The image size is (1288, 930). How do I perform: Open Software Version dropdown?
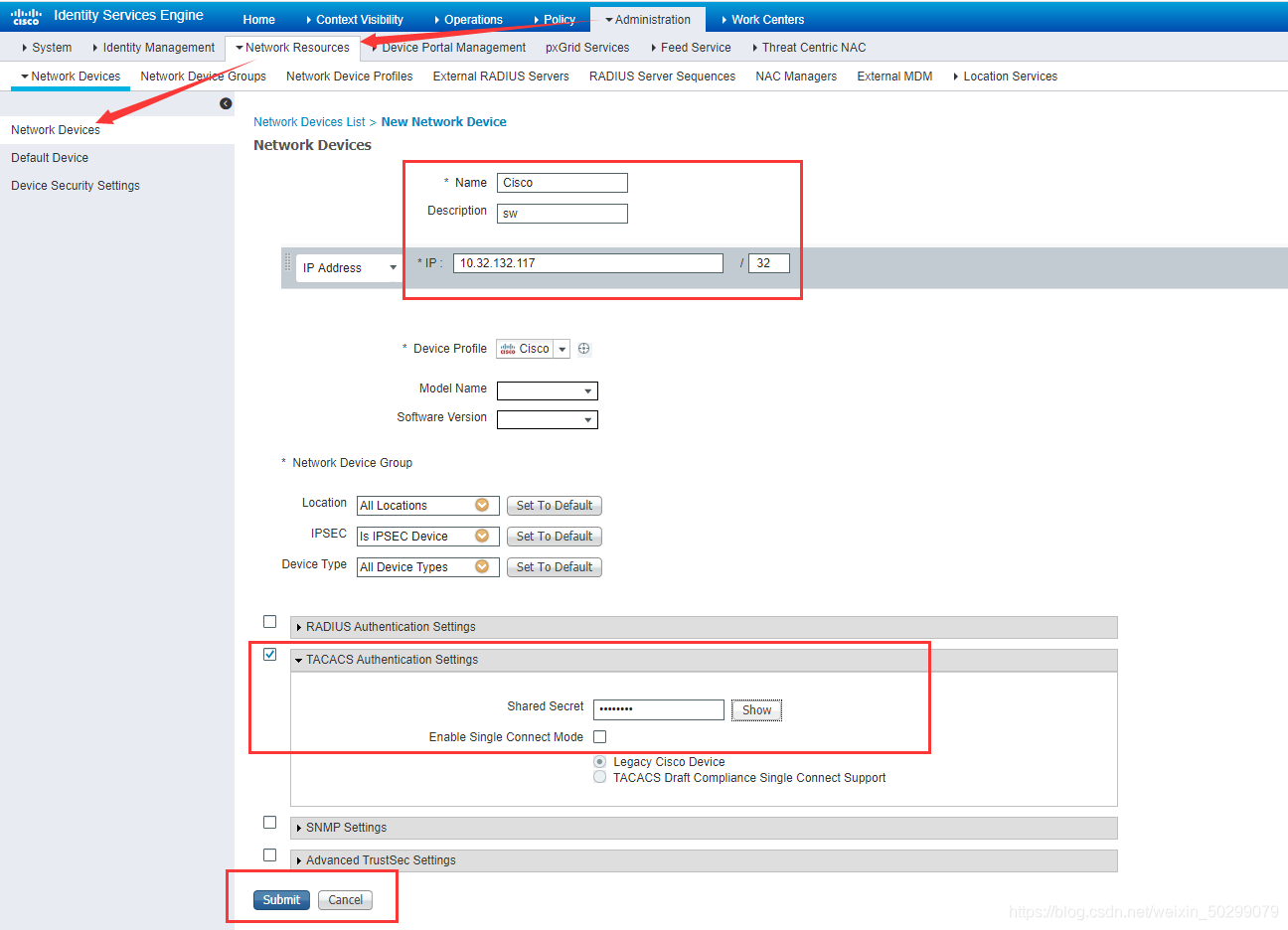coord(548,420)
